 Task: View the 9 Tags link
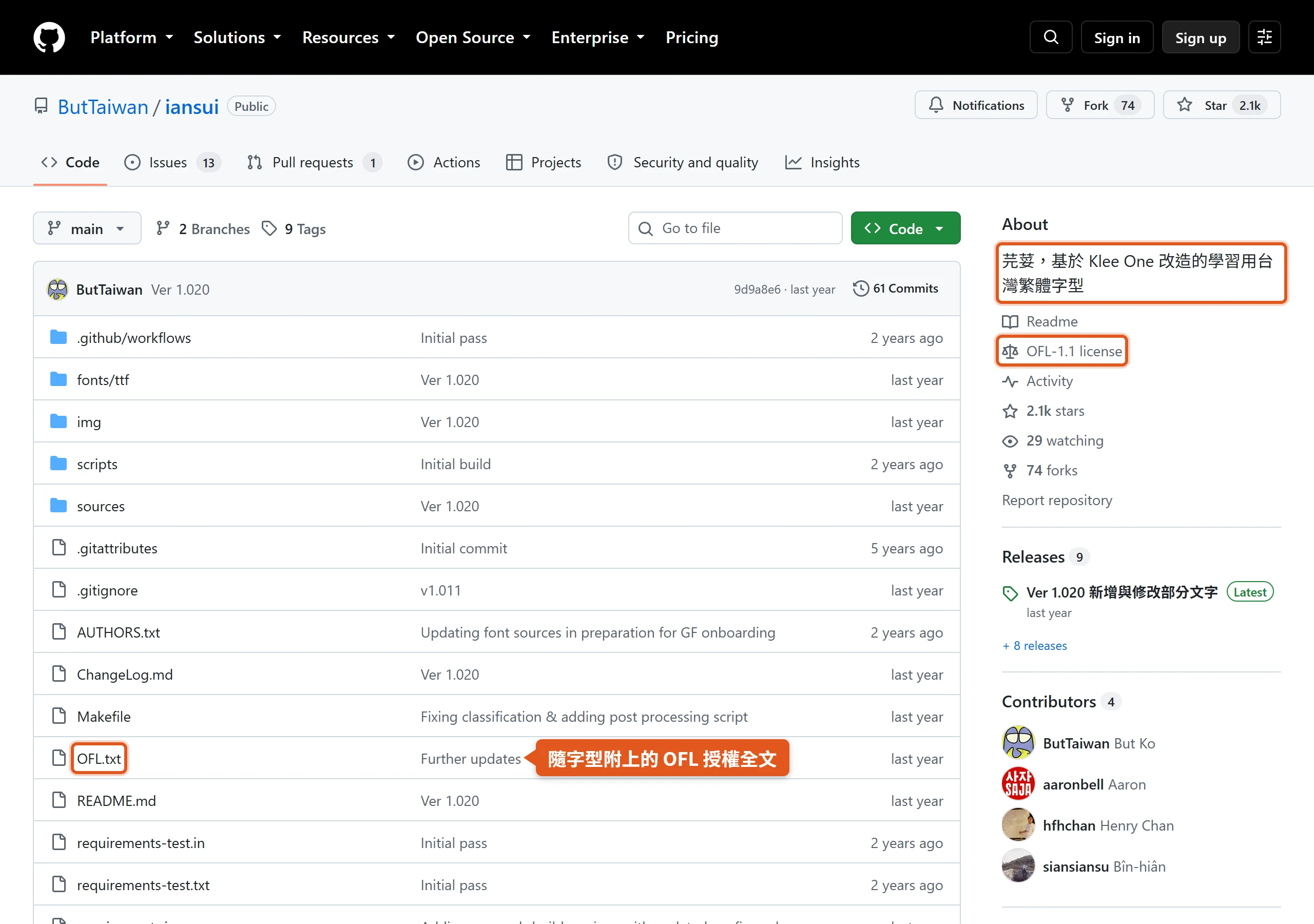(x=294, y=228)
